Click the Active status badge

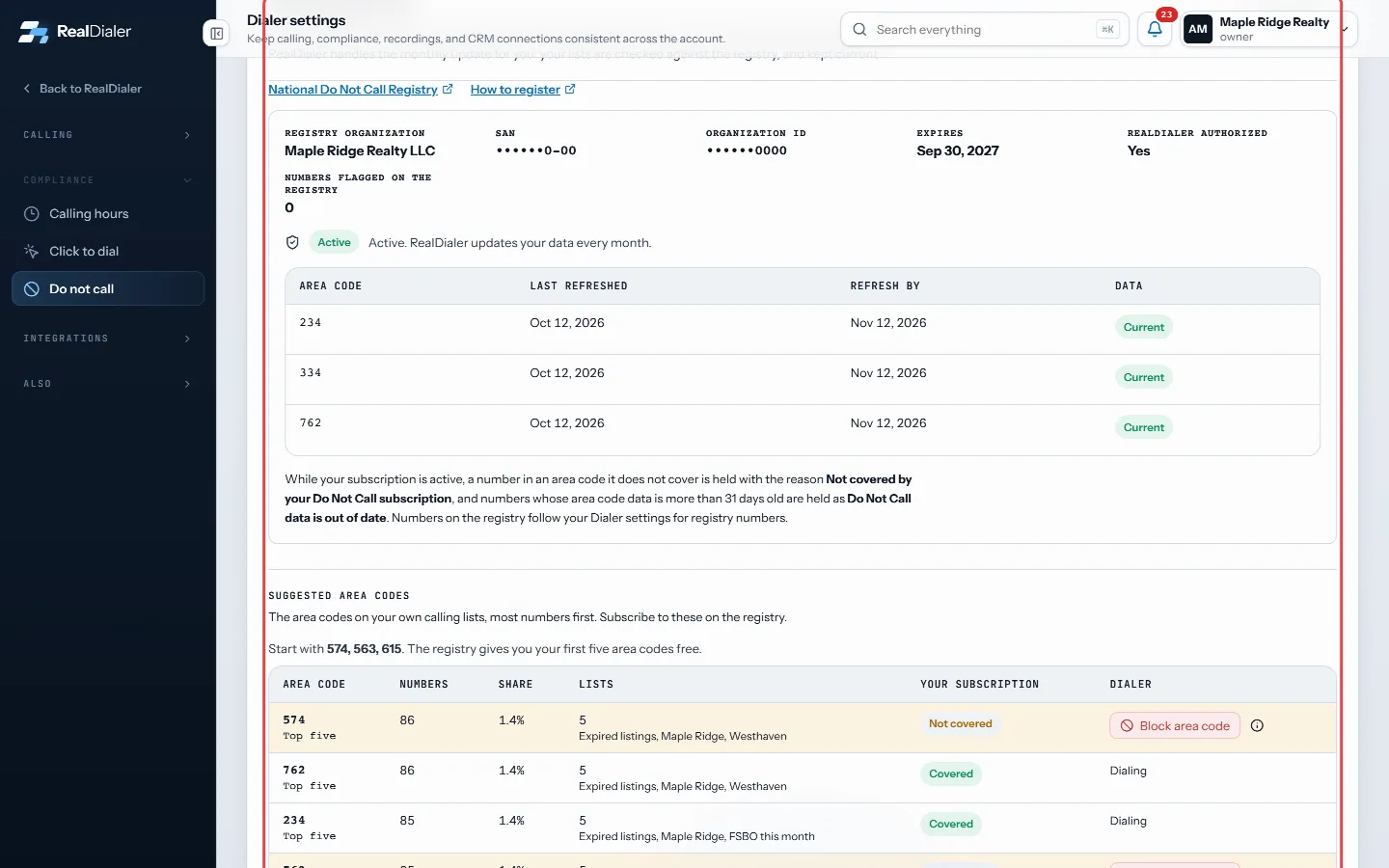(334, 243)
